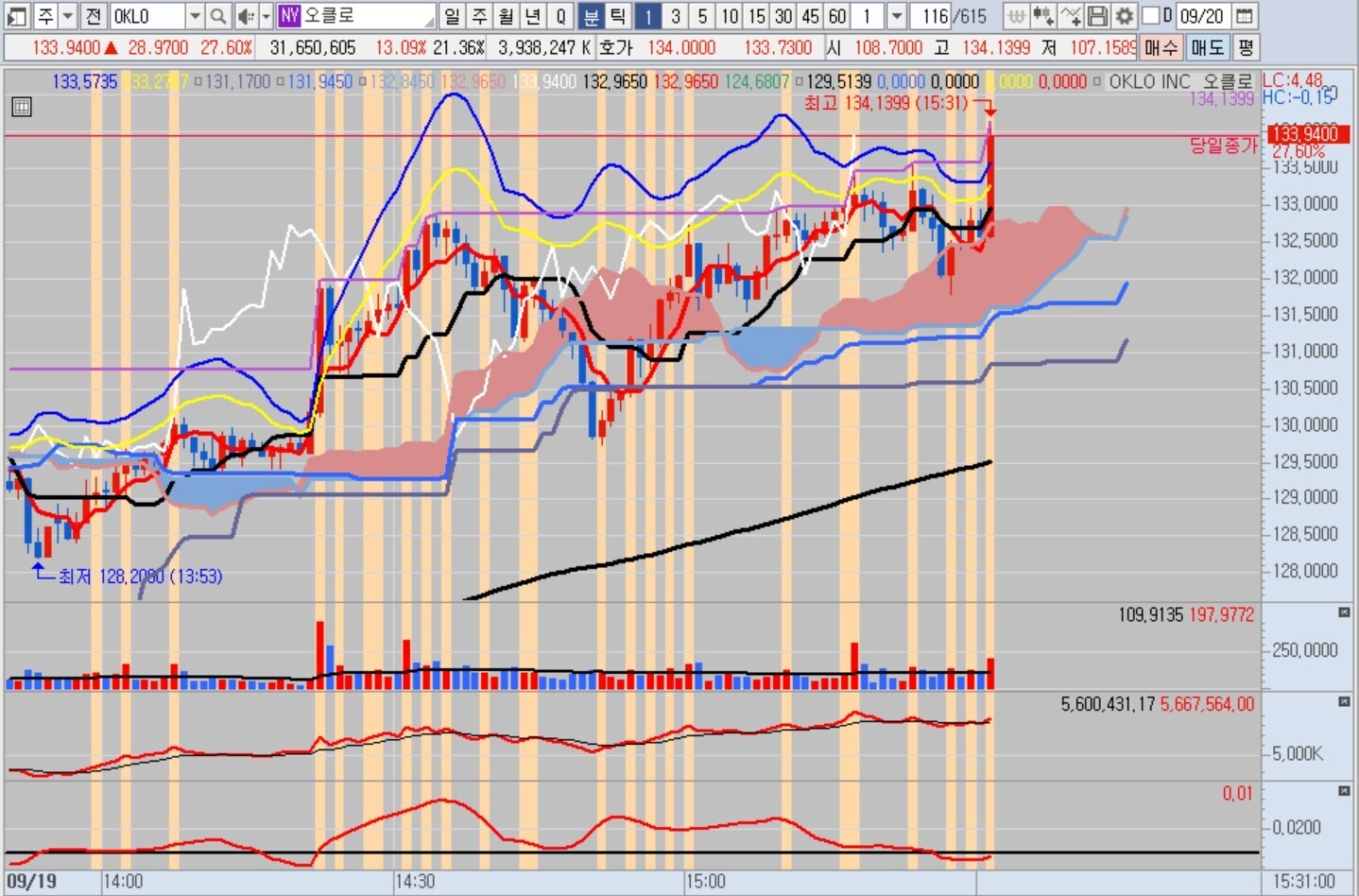Open the calendar date picker icon
The width and height of the screenshot is (1359, 896).
(x=1246, y=16)
